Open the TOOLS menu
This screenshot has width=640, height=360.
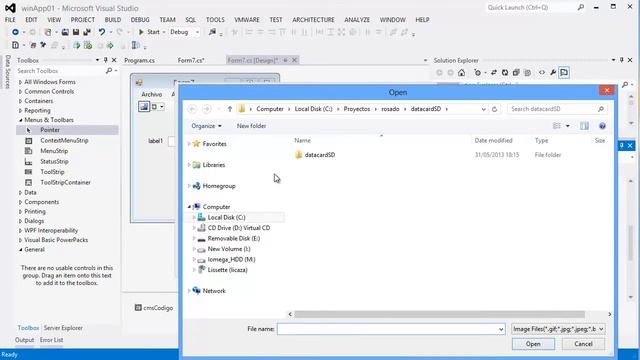pos(215,20)
